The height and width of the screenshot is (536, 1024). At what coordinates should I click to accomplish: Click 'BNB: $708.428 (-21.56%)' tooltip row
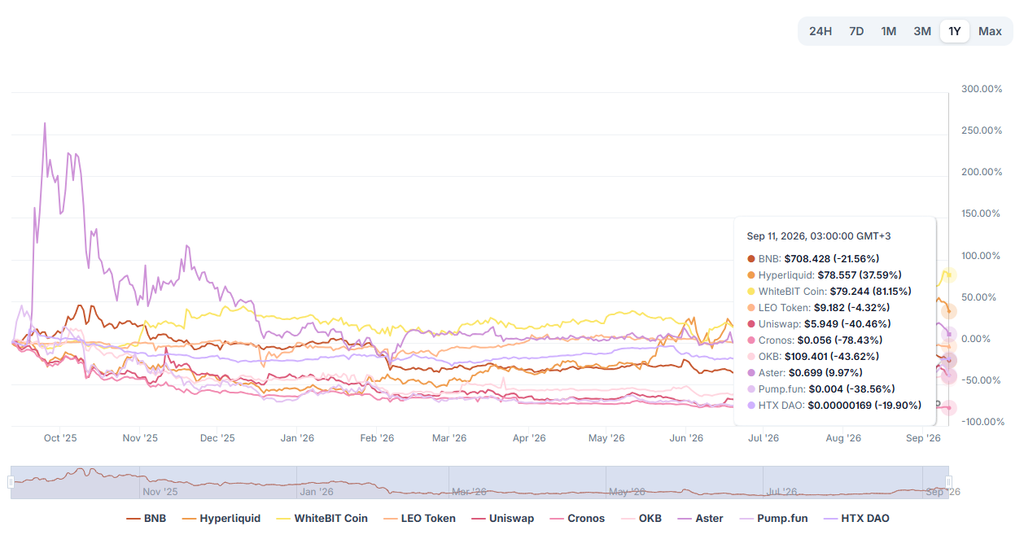pos(813,259)
